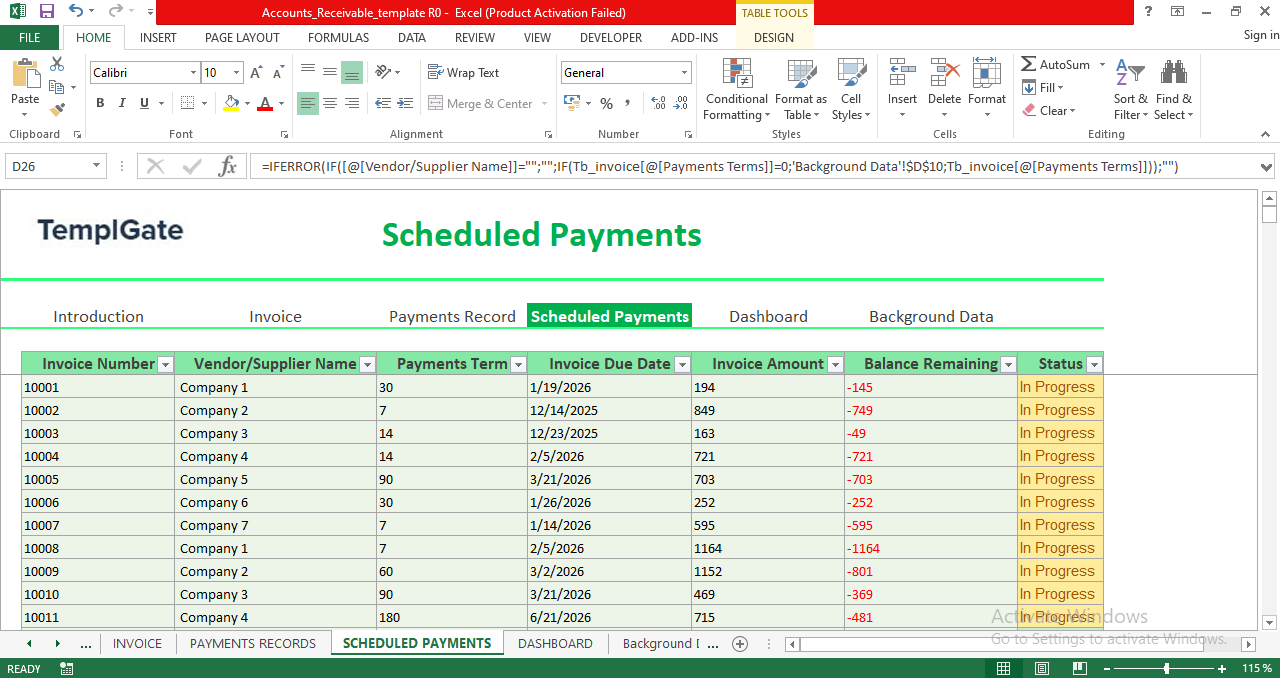Click the Paste clipboard icon
This screenshot has width=1280, height=678.
click(25, 75)
